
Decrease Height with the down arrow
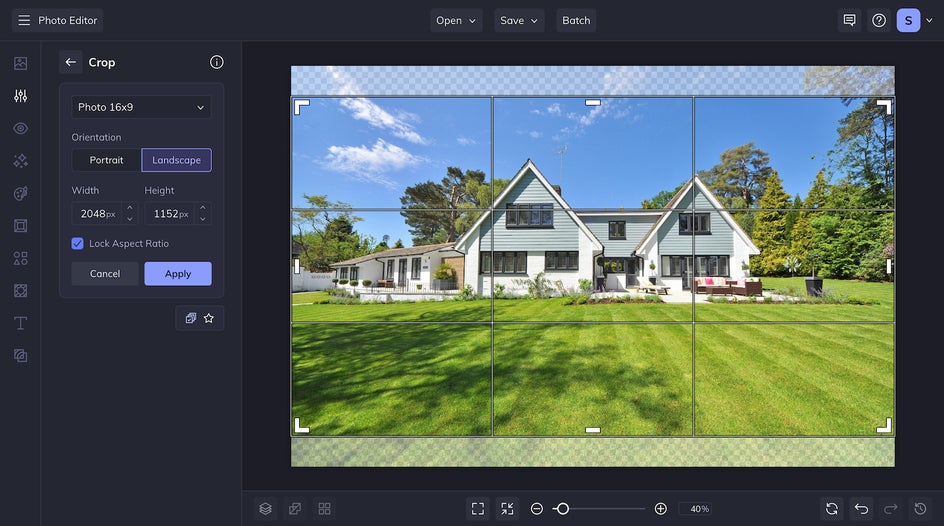pos(203,219)
